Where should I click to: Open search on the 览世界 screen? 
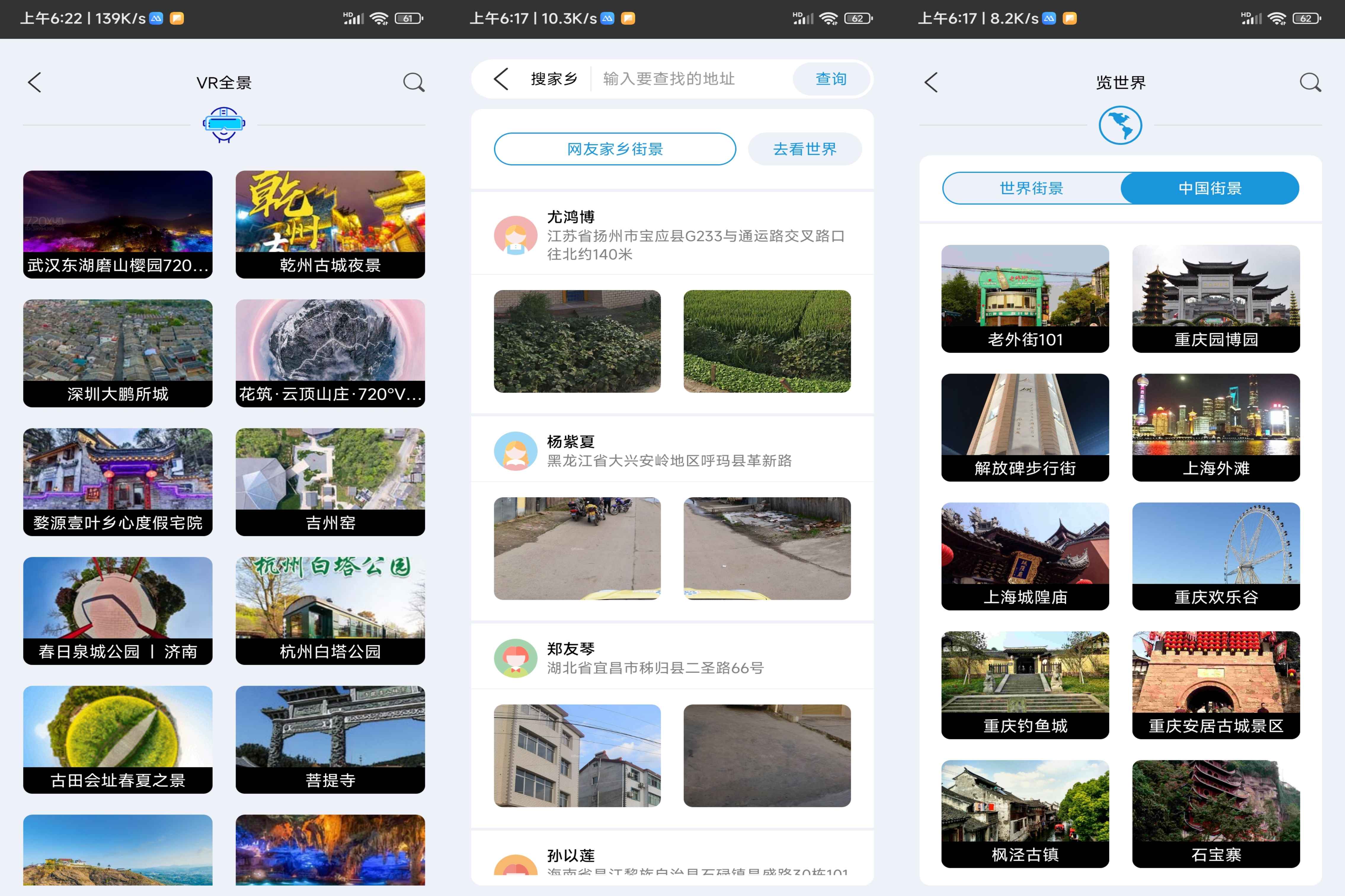click(1309, 82)
